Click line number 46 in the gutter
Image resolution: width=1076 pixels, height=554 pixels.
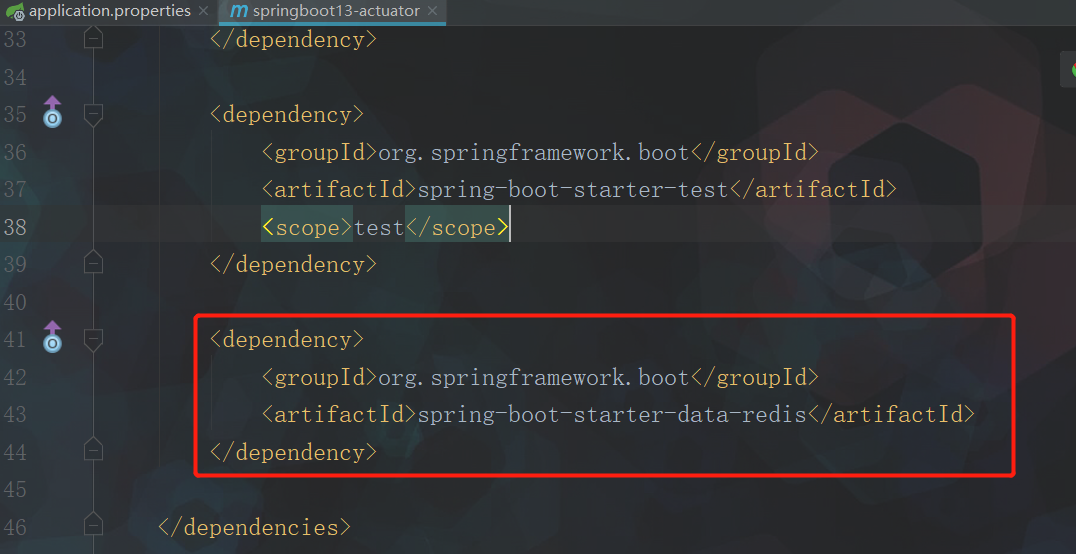(15, 527)
